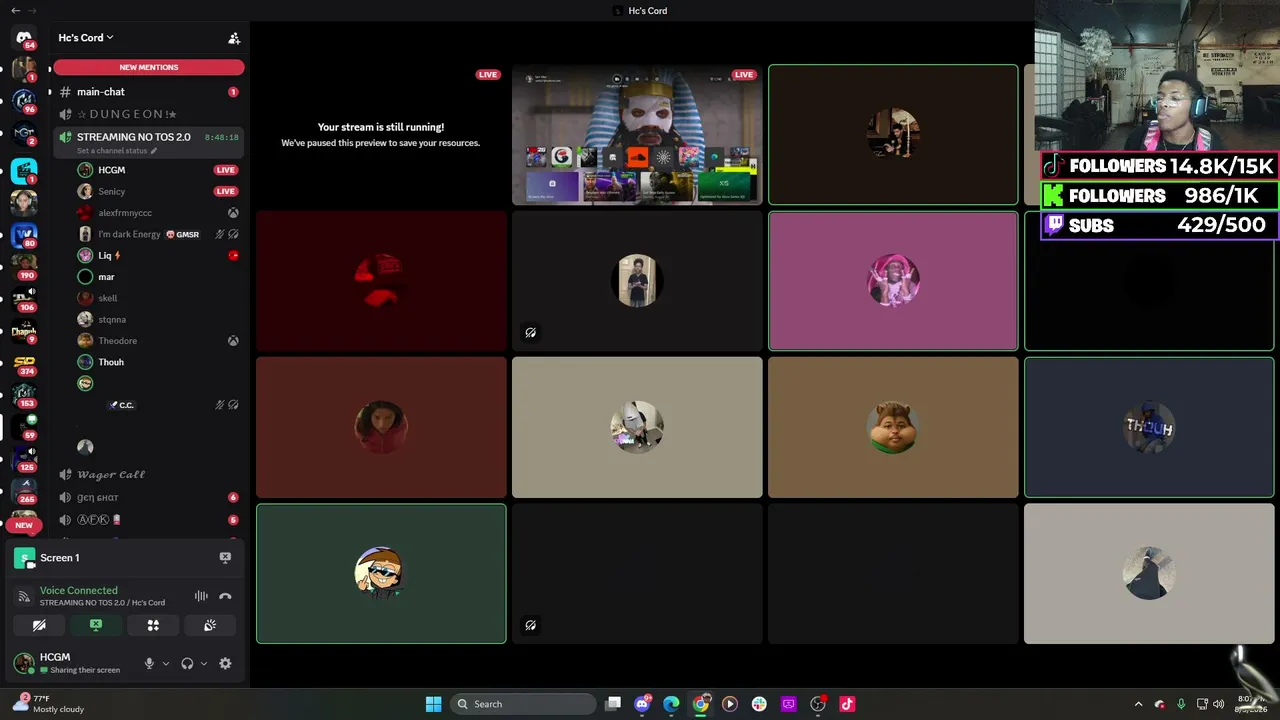Open Google Chrome from taskbar
1280x720 pixels.
click(x=701, y=704)
